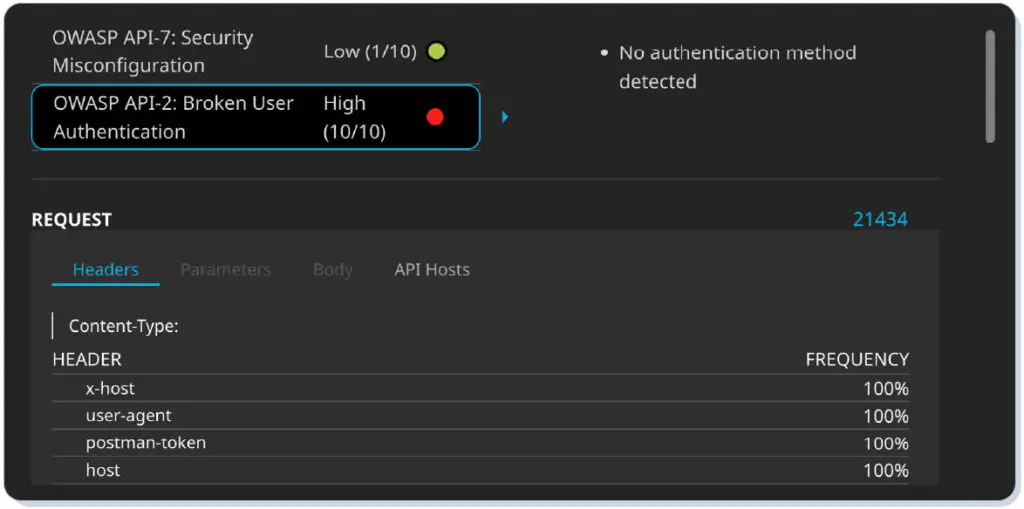Click the red High severity indicator dot
Screen dimensions: 1024x509
coord(435,117)
